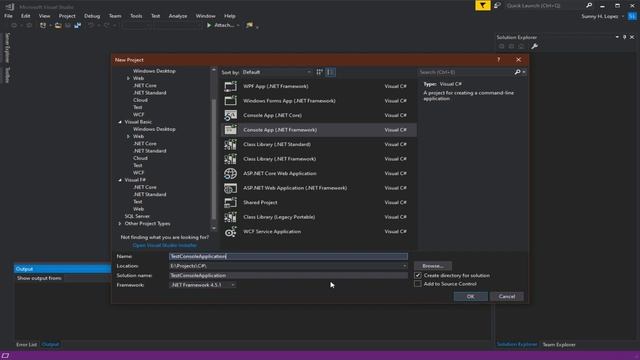Click the Windows Forms App template icon
640x360 pixels.
(x=230, y=101)
